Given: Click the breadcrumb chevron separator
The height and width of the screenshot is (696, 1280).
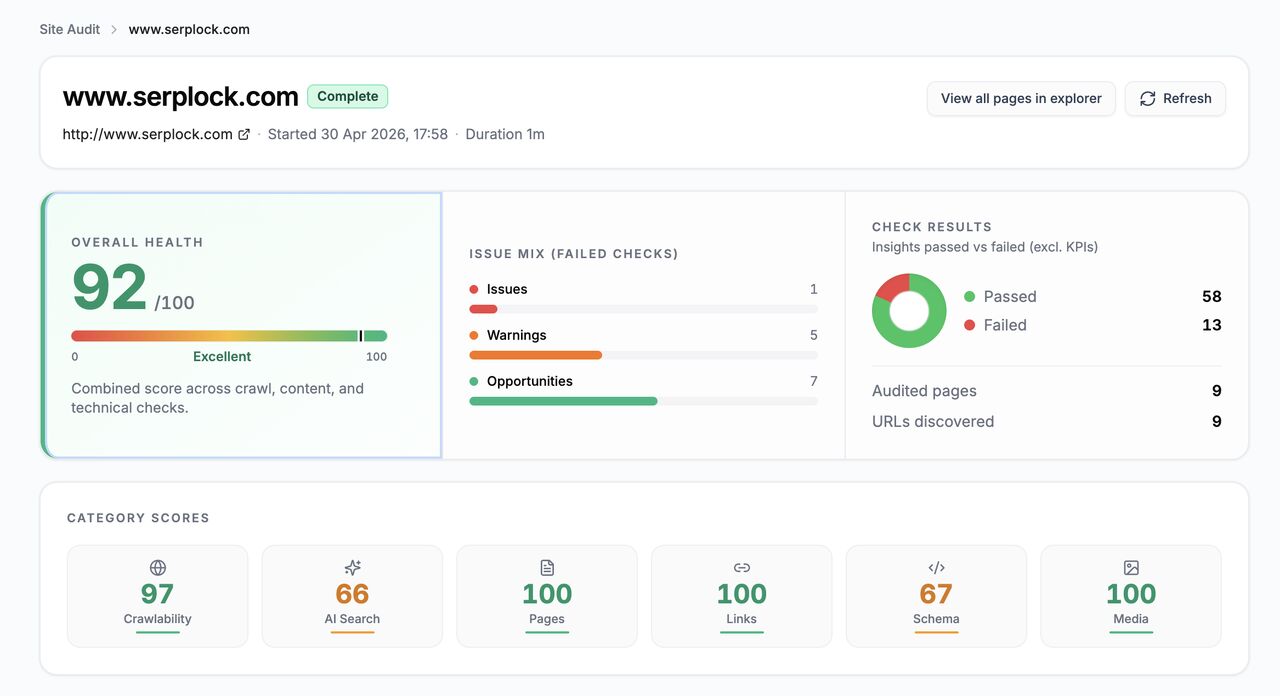Looking at the screenshot, I should [114, 29].
